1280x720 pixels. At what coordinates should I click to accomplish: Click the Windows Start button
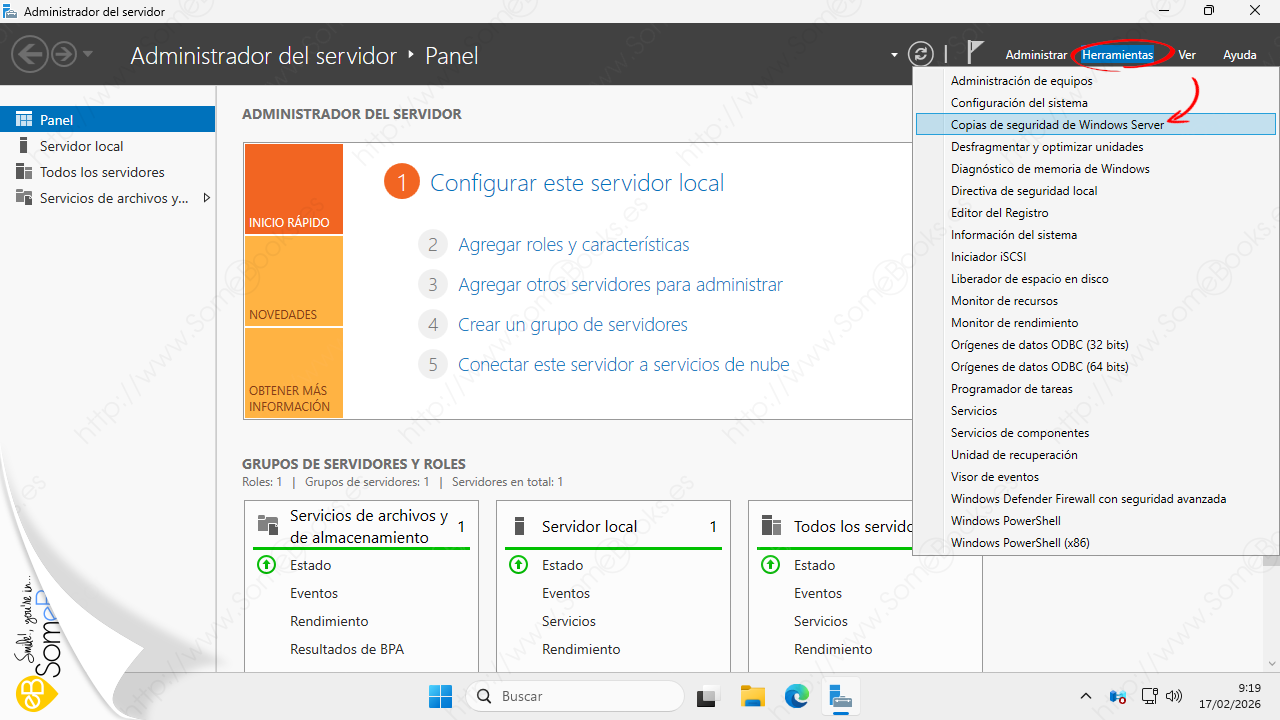pos(440,696)
